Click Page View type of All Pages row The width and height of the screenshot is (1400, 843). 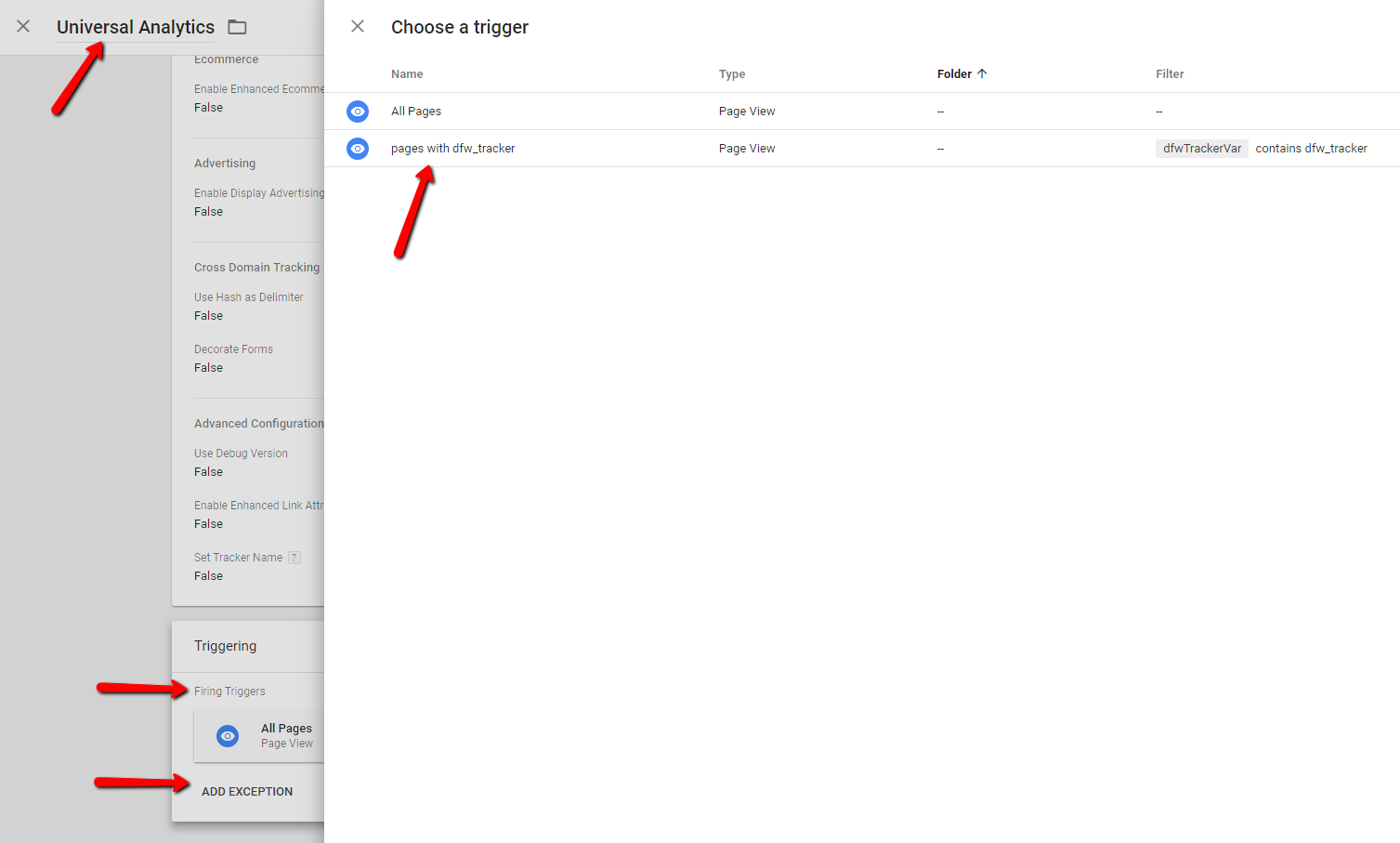click(x=747, y=111)
